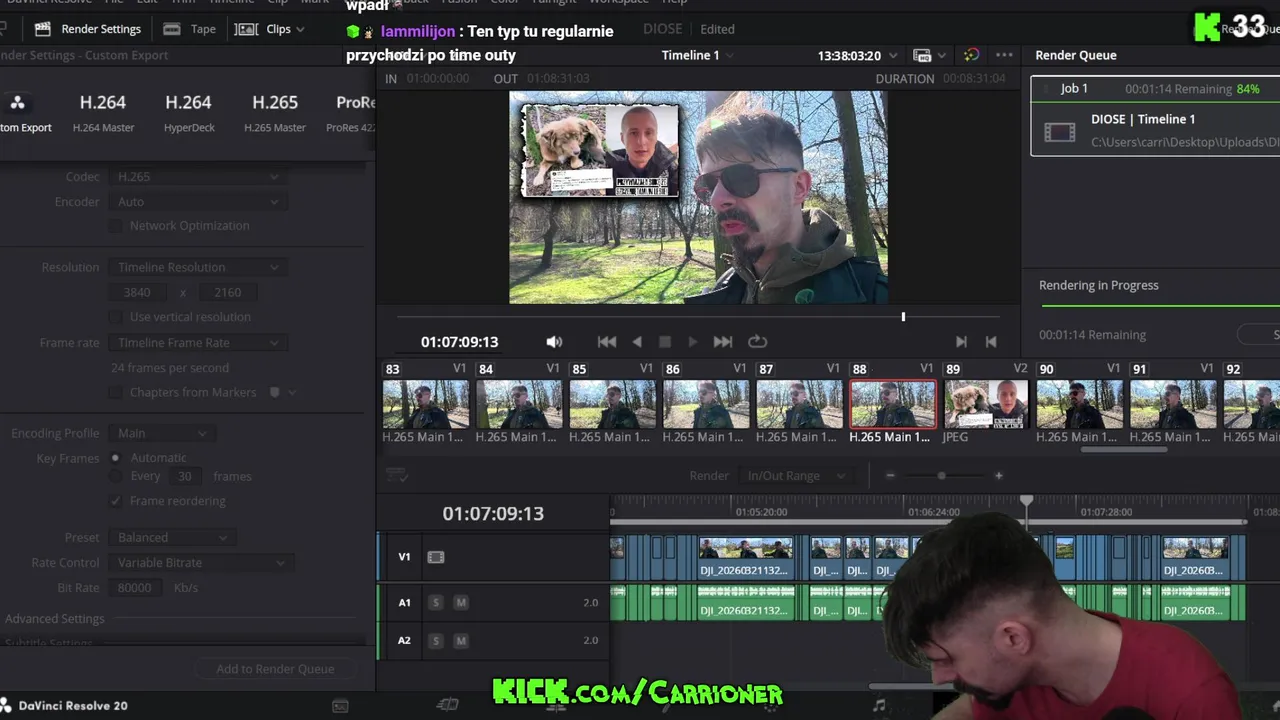This screenshot has width=1280, height=720.
Task: Click Add to Render Queue button
Action: click(x=275, y=669)
